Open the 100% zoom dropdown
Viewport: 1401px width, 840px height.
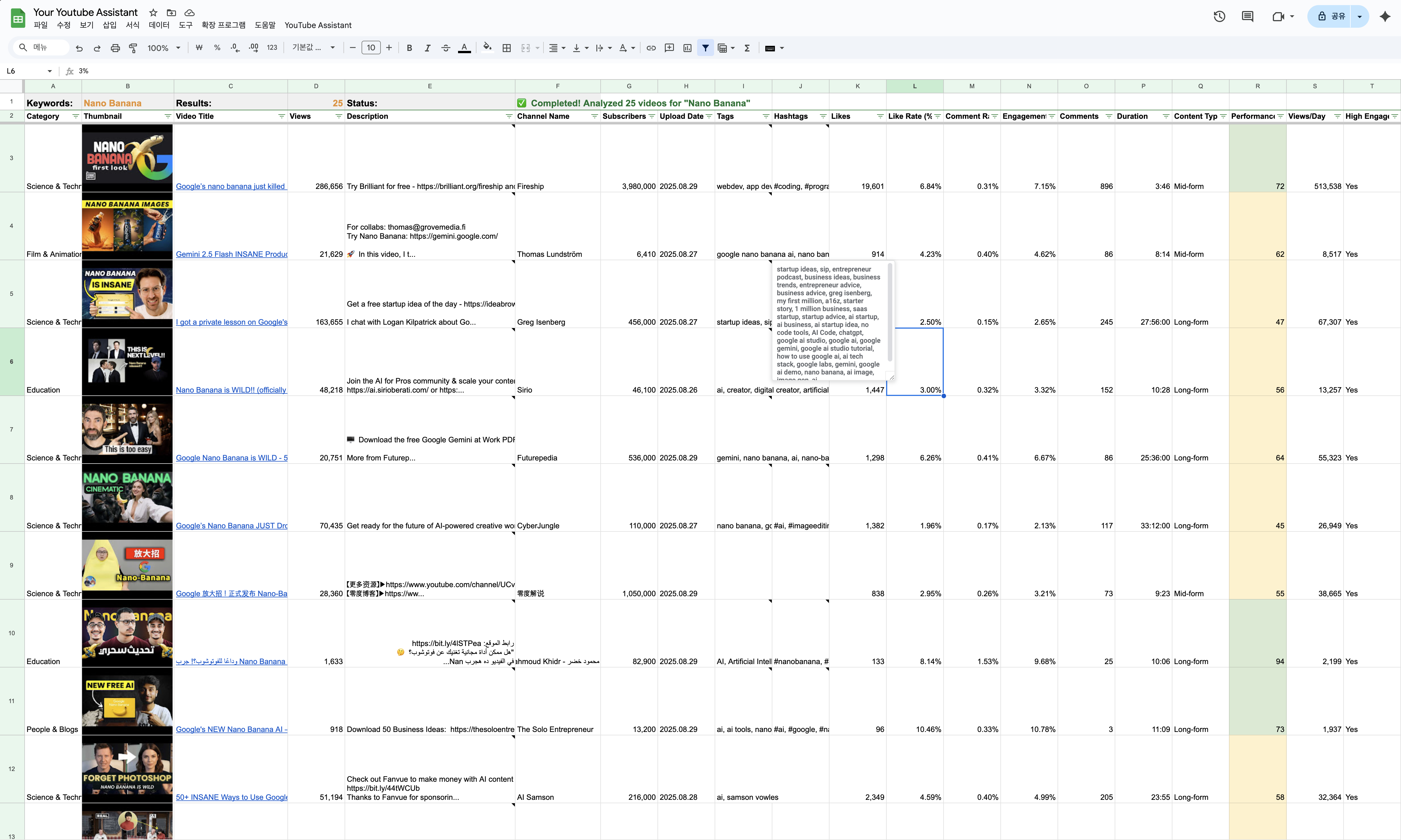tap(164, 48)
